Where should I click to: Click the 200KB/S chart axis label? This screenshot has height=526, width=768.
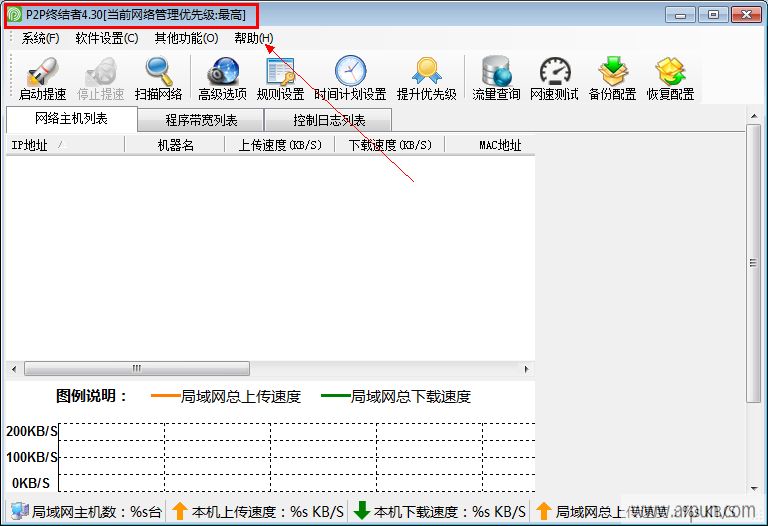coord(31,431)
